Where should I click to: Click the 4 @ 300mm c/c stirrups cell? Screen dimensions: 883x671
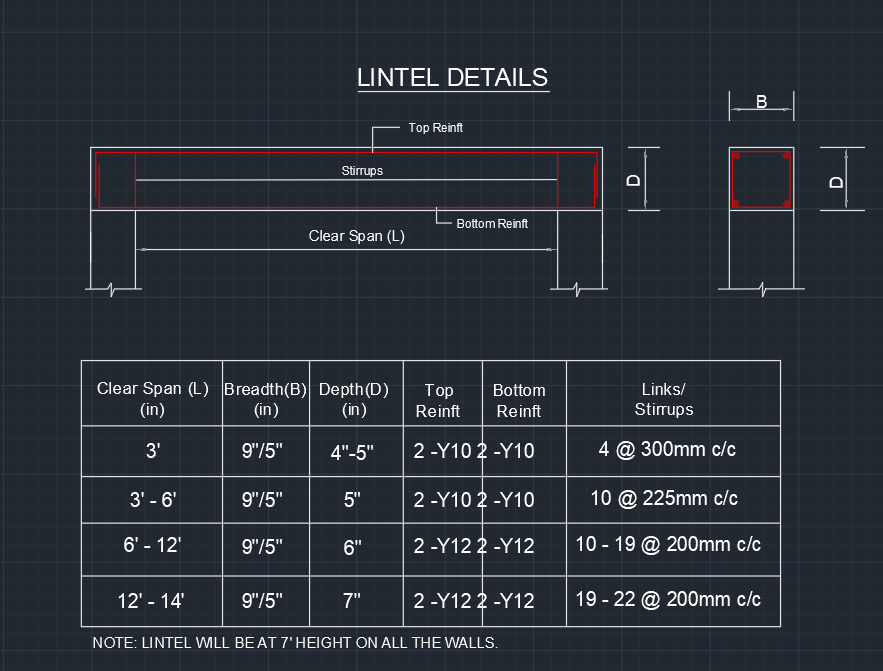point(673,450)
